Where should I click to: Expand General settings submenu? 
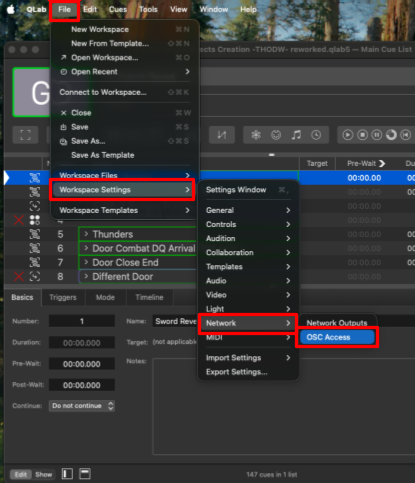click(x=248, y=210)
